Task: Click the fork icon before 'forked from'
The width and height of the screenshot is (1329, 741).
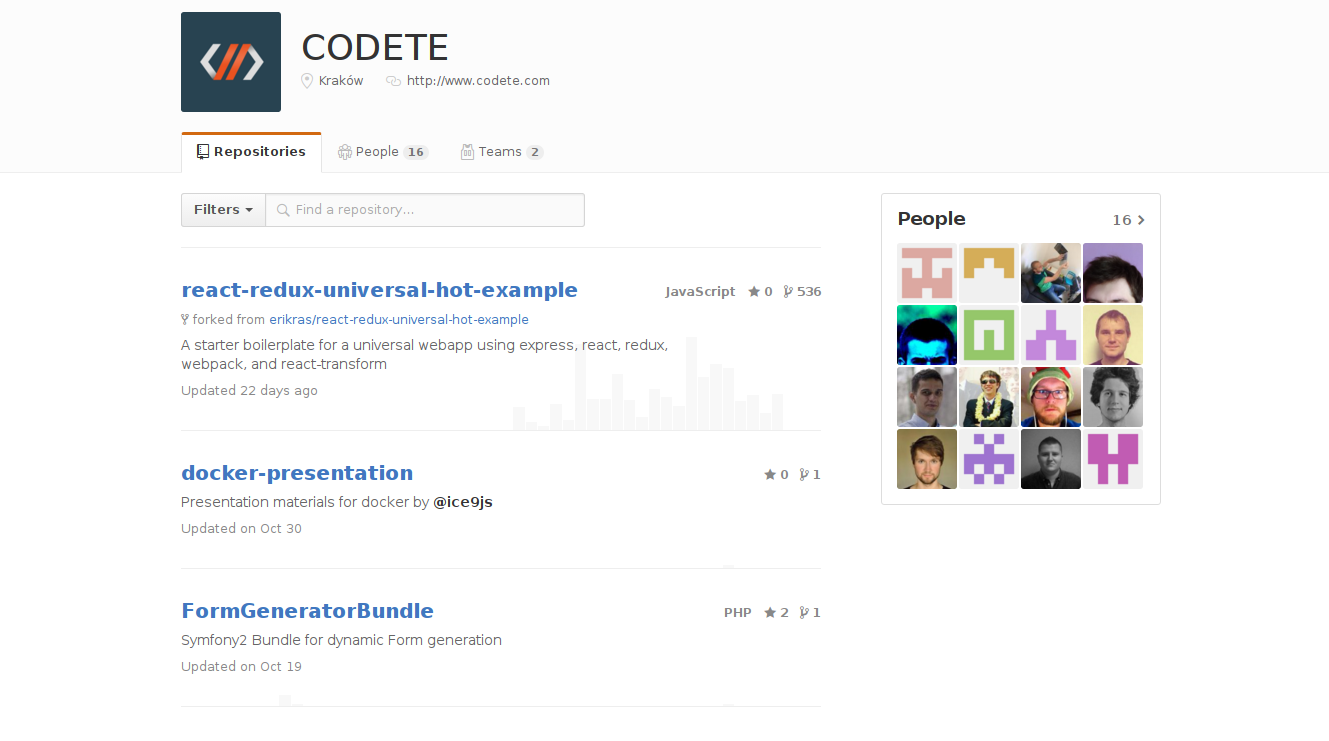Action: [185, 320]
